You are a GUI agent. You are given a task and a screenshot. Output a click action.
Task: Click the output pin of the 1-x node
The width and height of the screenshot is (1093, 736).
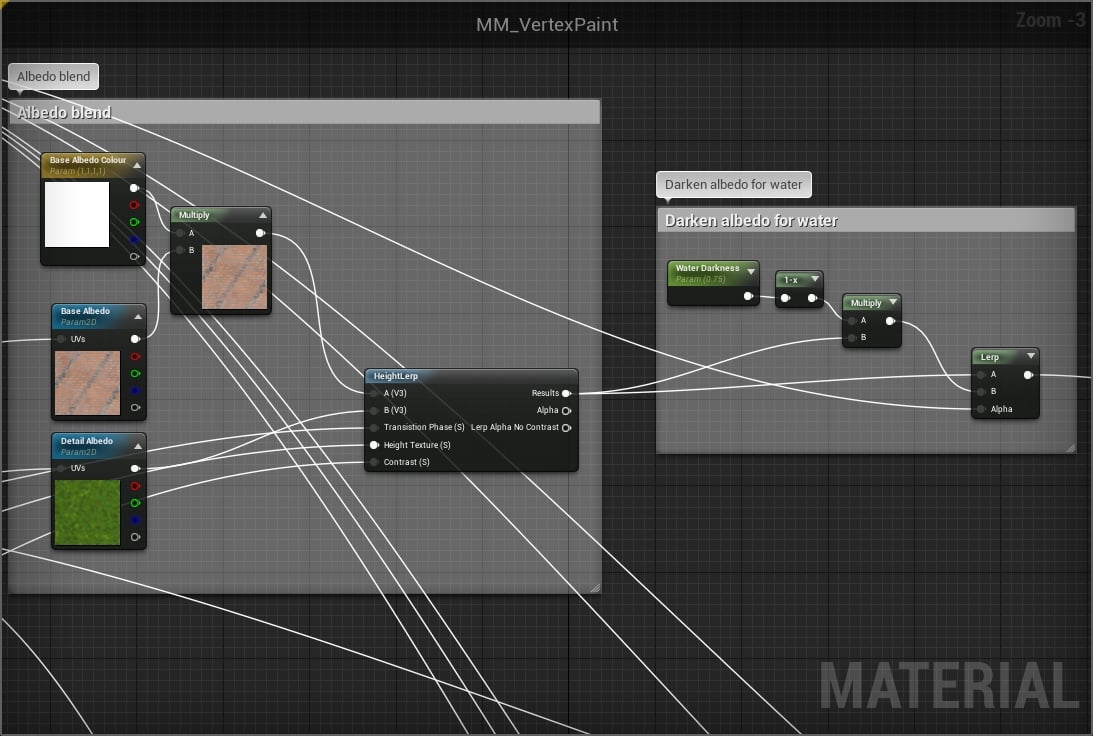[x=812, y=298]
